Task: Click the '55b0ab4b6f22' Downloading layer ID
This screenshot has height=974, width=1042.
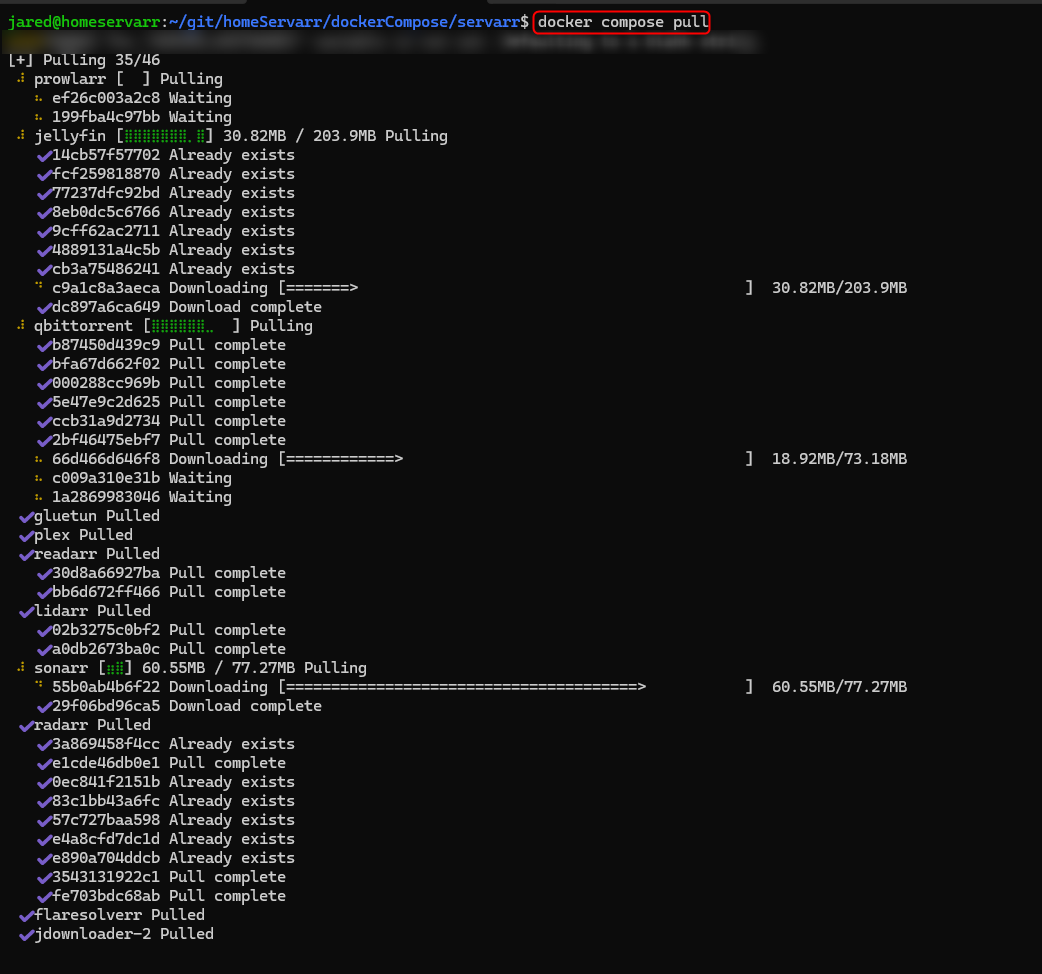Action: pos(106,687)
